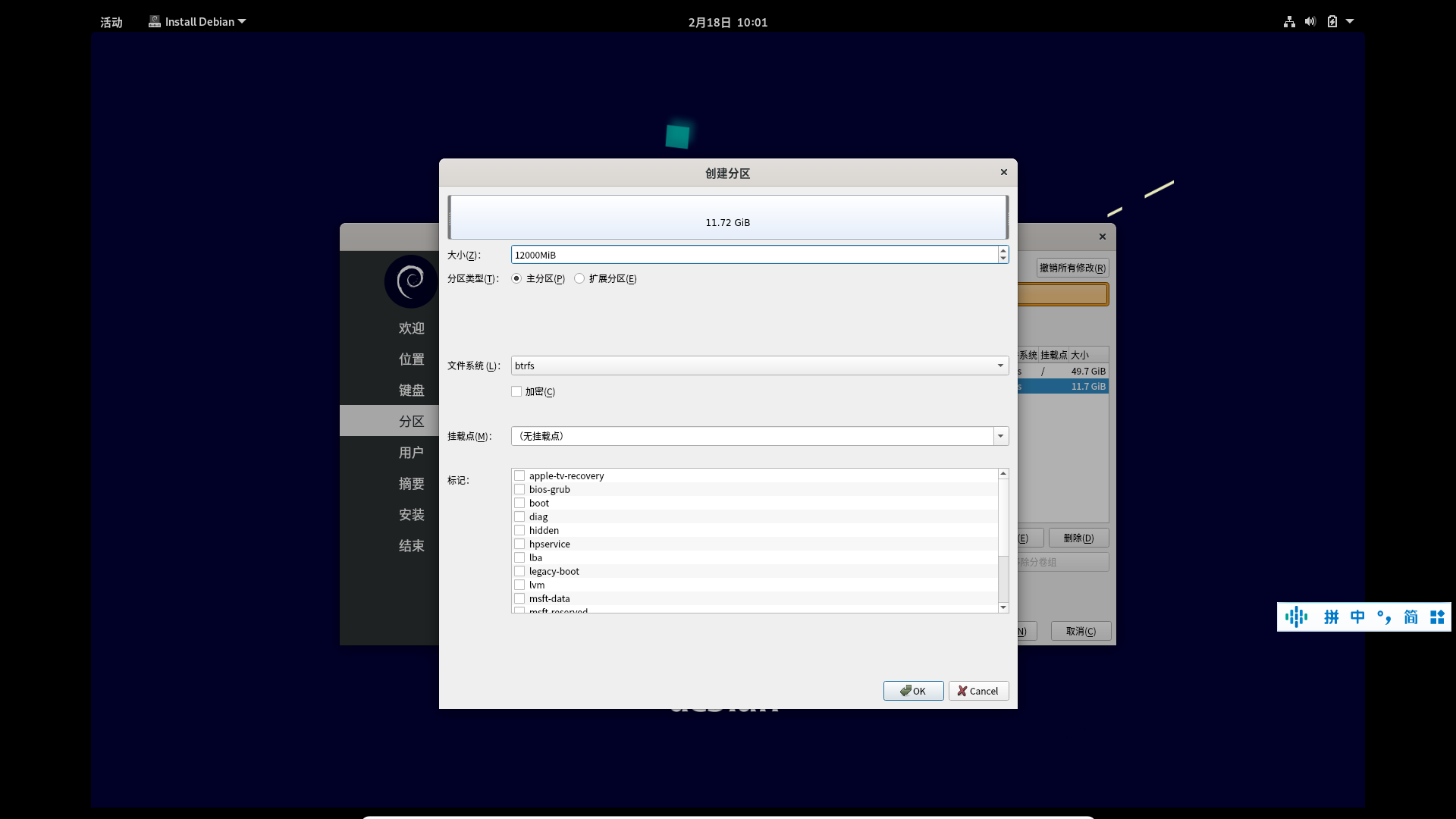The width and height of the screenshot is (1456, 819).
Task: Select the 主分区 primary partition radio button
Action: click(x=516, y=278)
